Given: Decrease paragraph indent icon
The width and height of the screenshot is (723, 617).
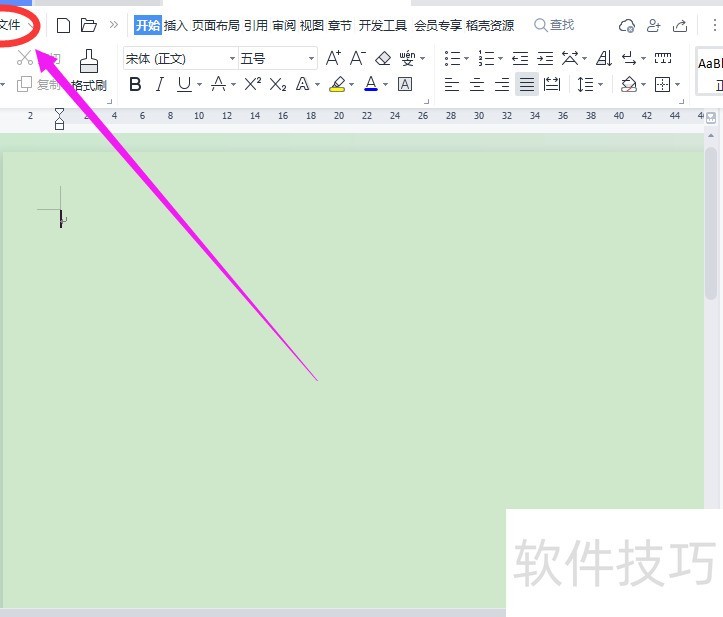Looking at the screenshot, I should (x=520, y=59).
